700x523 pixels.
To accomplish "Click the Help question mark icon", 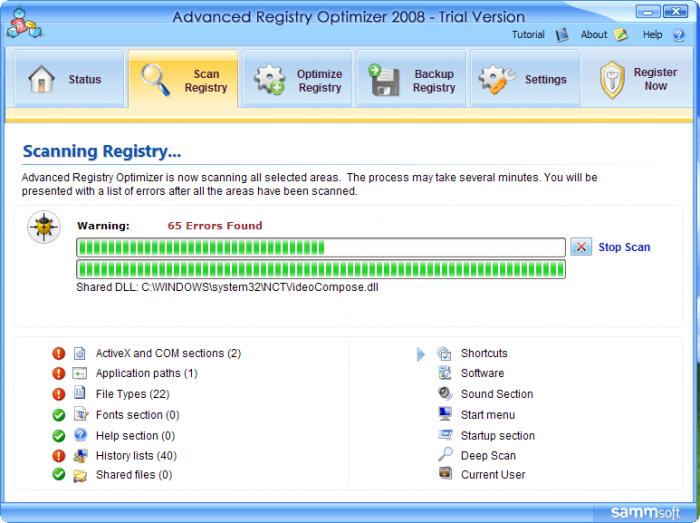I will coord(679,35).
